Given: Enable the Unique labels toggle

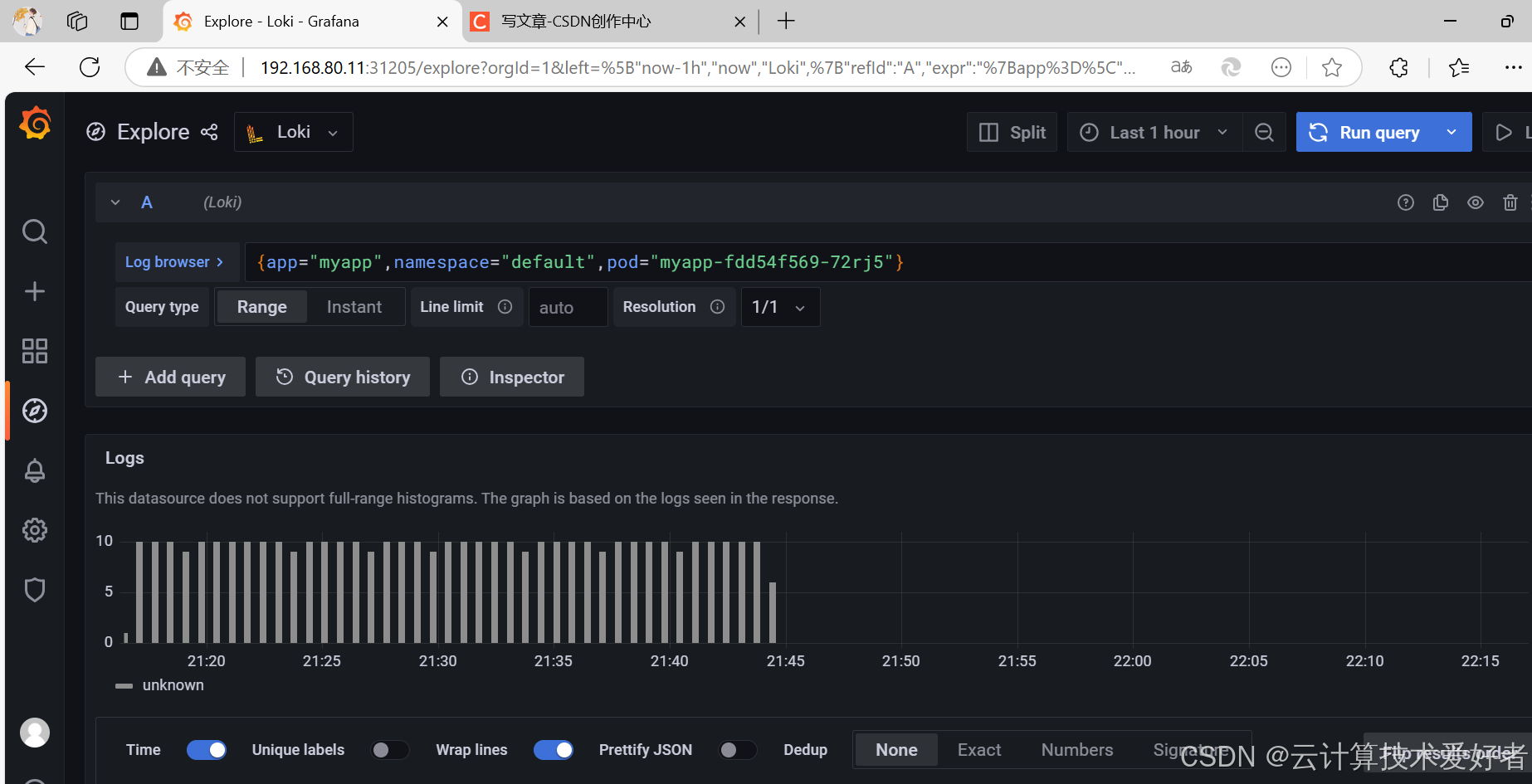Looking at the screenshot, I should (x=390, y=750).
